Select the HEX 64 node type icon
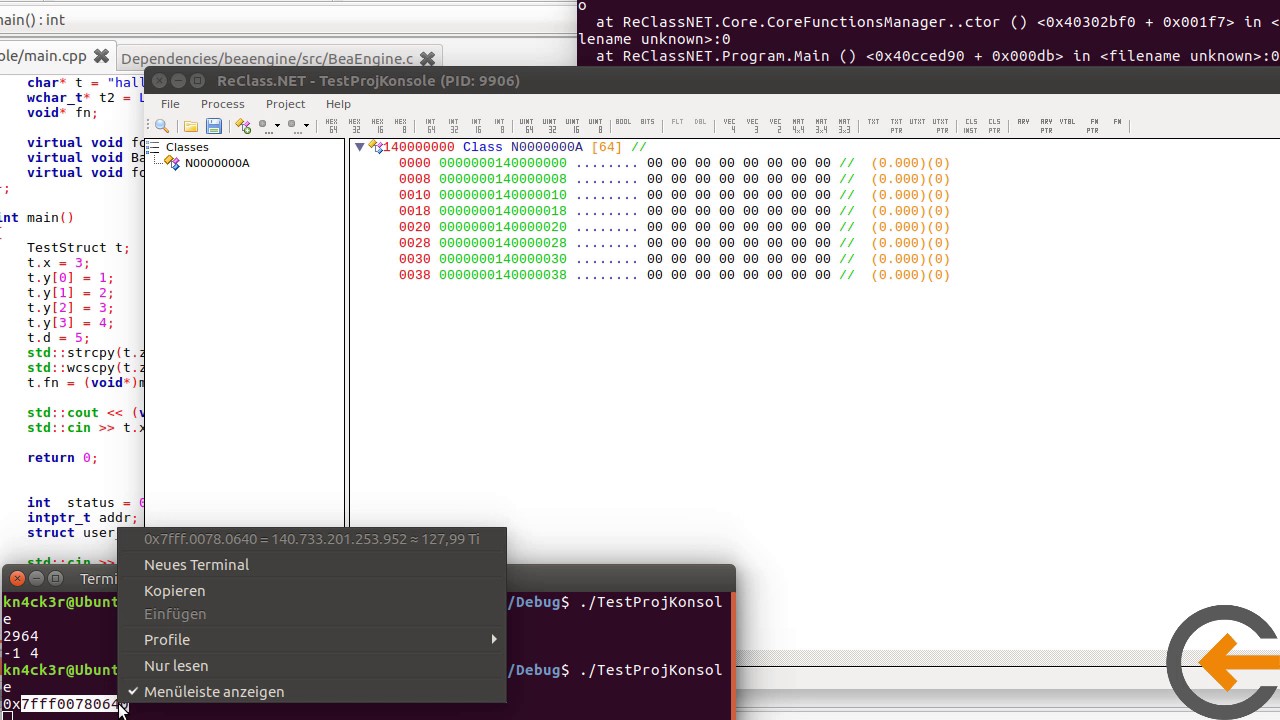The image size is (1280, 720). click(x=332, y=126)
